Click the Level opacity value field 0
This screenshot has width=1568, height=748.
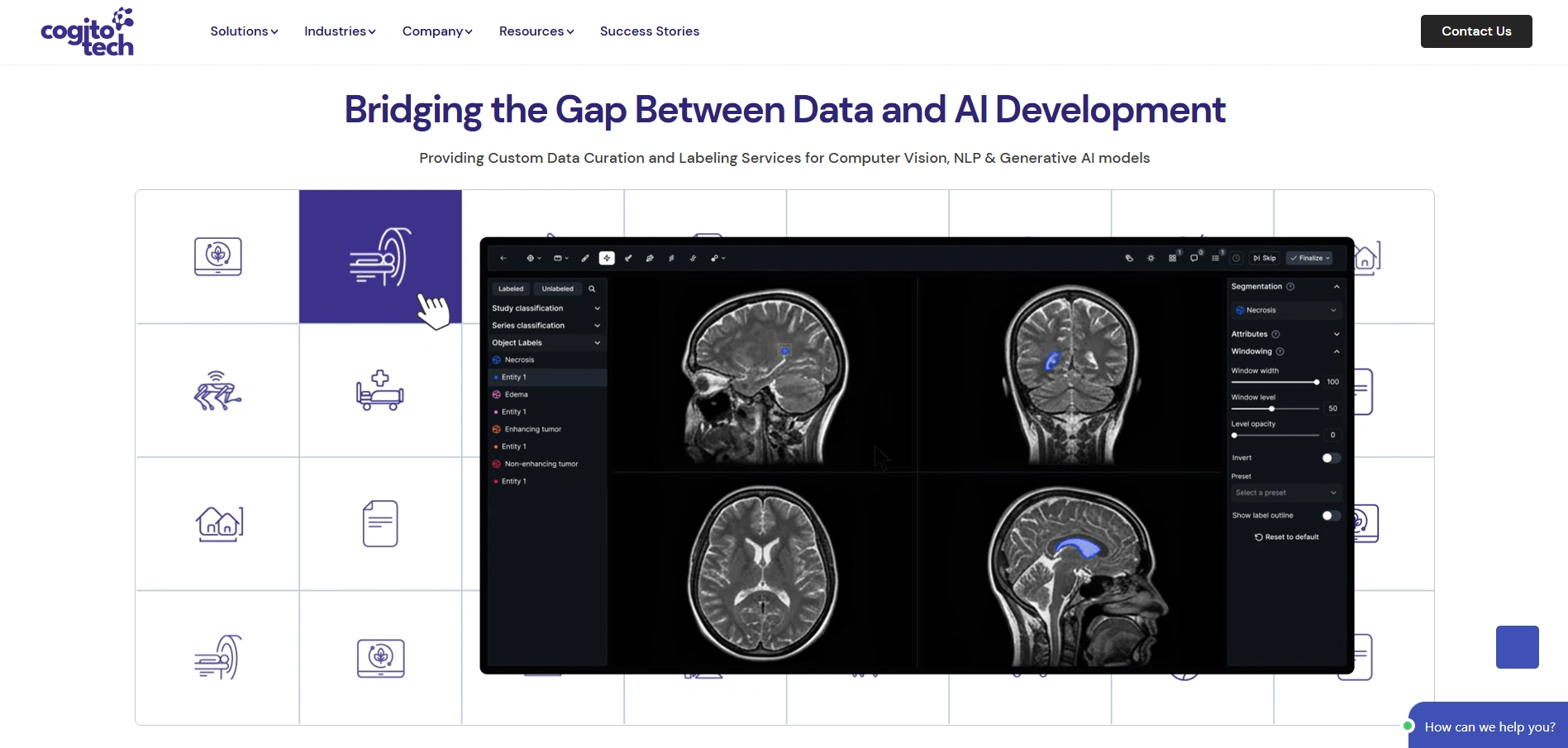[1332, 435]
